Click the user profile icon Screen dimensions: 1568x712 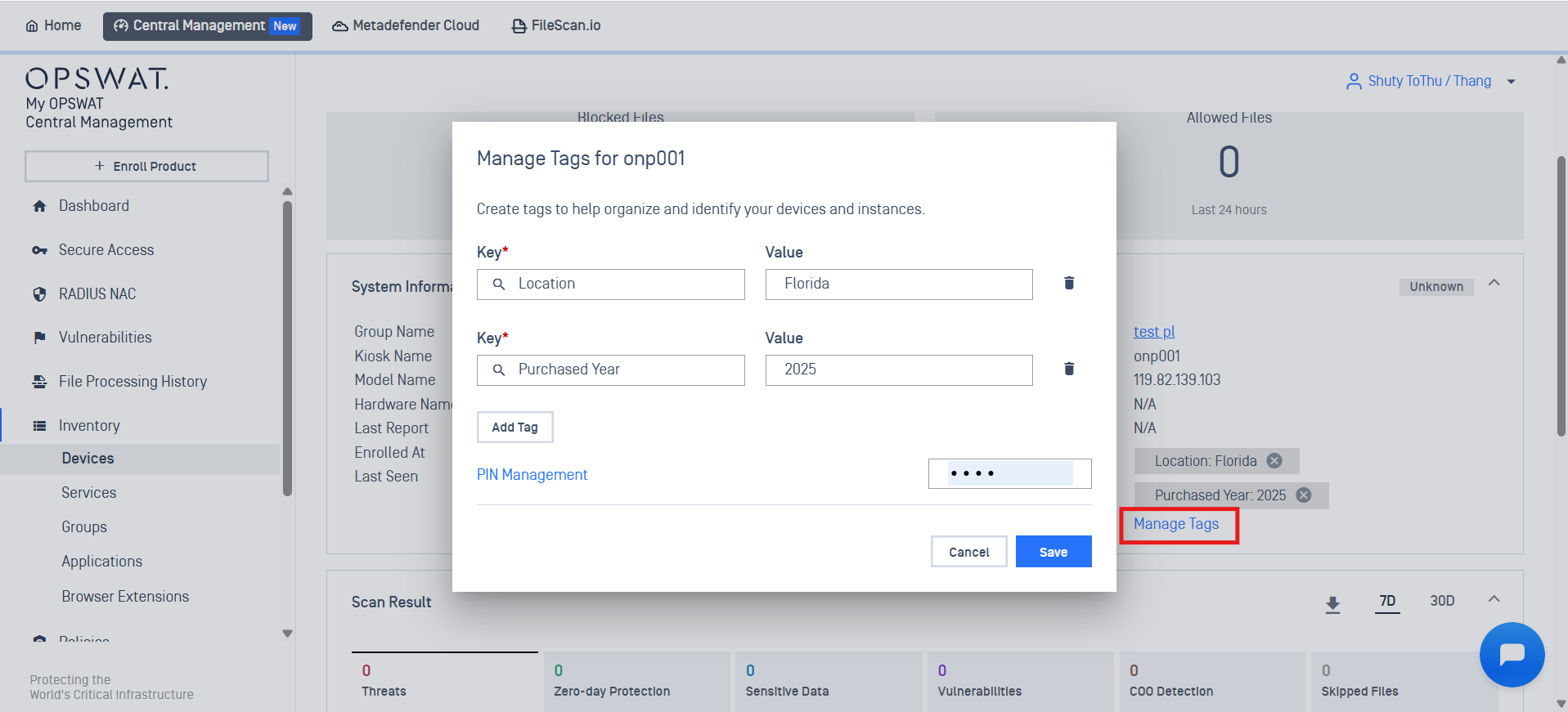click(1354, 81)
